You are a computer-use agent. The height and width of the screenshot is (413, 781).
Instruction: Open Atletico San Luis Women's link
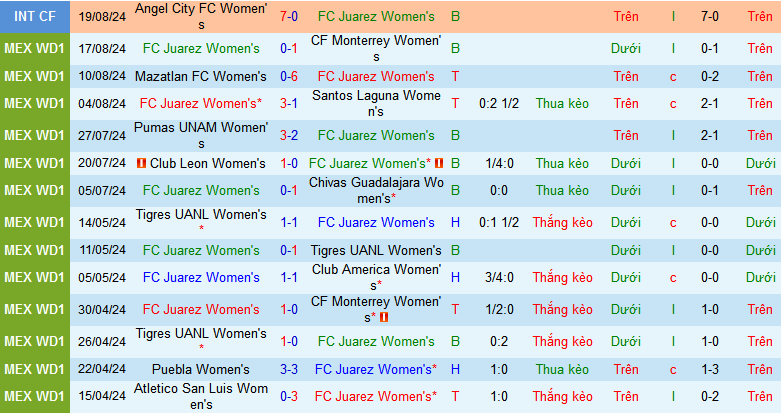[201, 396]
